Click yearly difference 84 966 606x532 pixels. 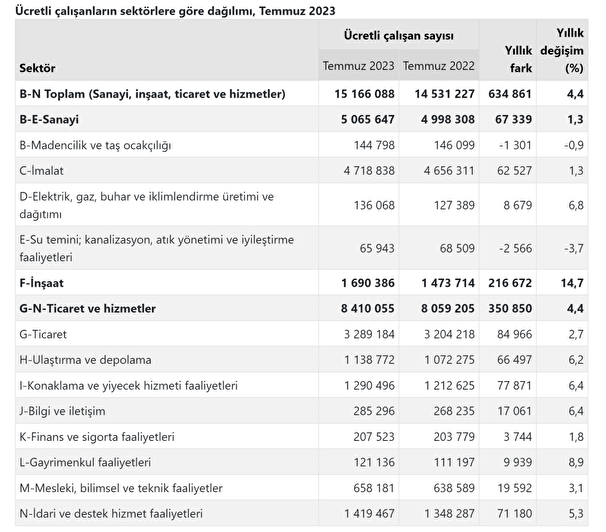[x=514, y=334]
